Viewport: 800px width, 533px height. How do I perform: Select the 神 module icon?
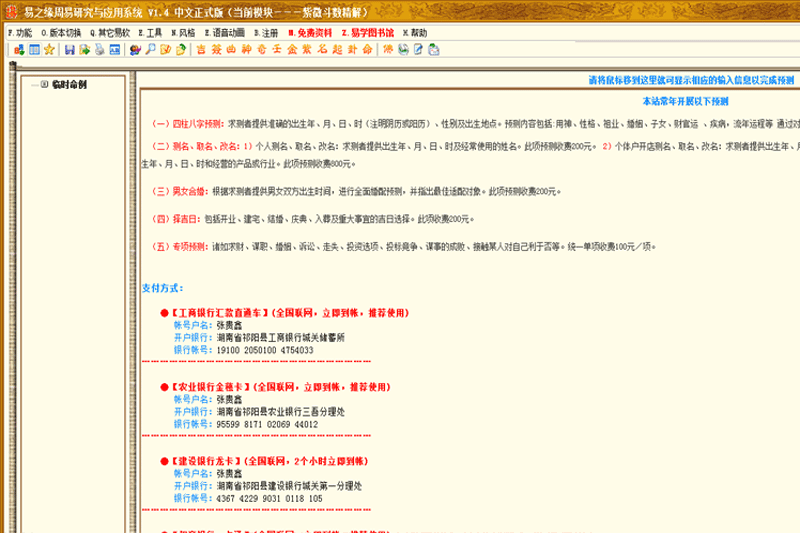pos(246,49)
